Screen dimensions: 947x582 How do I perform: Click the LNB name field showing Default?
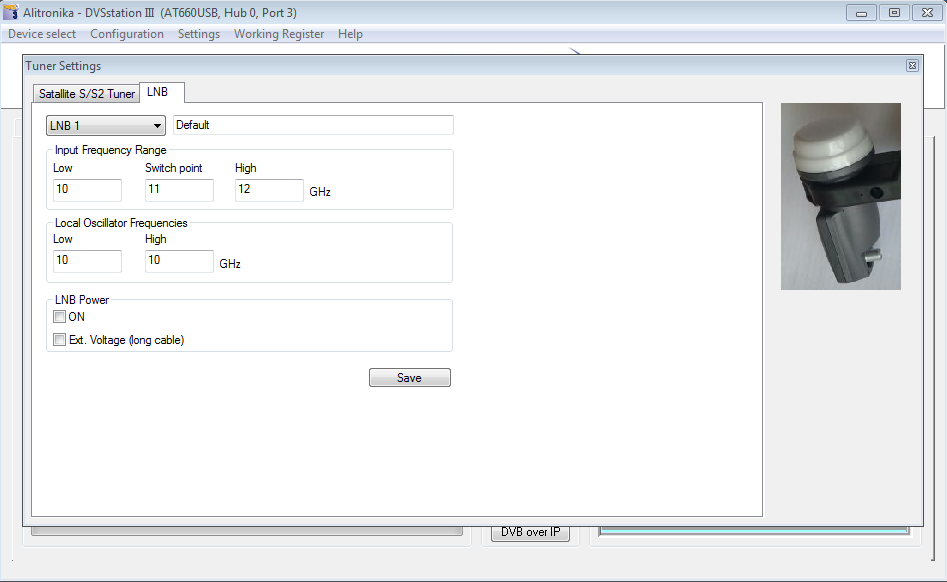313,125
